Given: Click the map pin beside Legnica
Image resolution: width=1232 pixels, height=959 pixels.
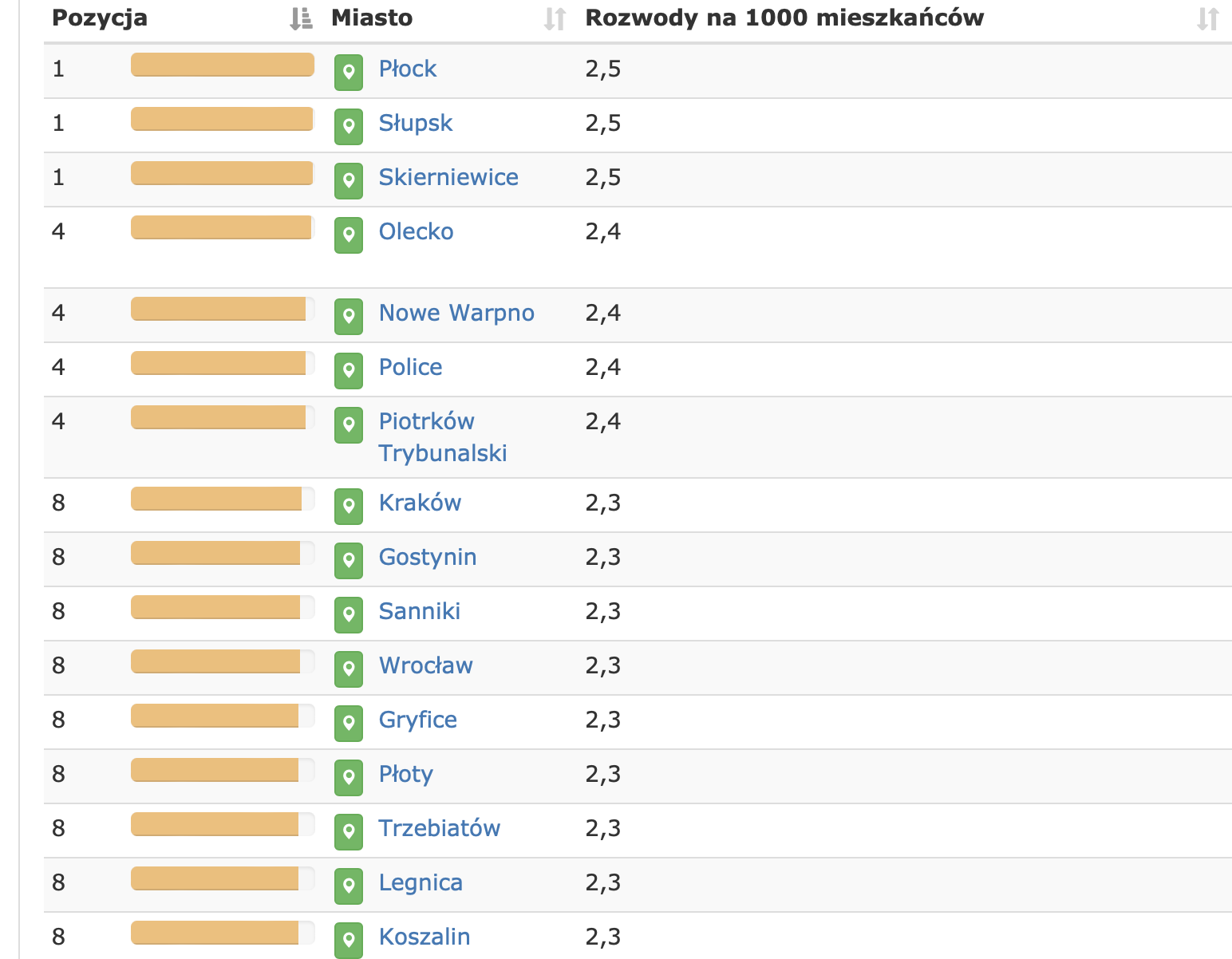Looking at the screenshot, I should point(349,886).
